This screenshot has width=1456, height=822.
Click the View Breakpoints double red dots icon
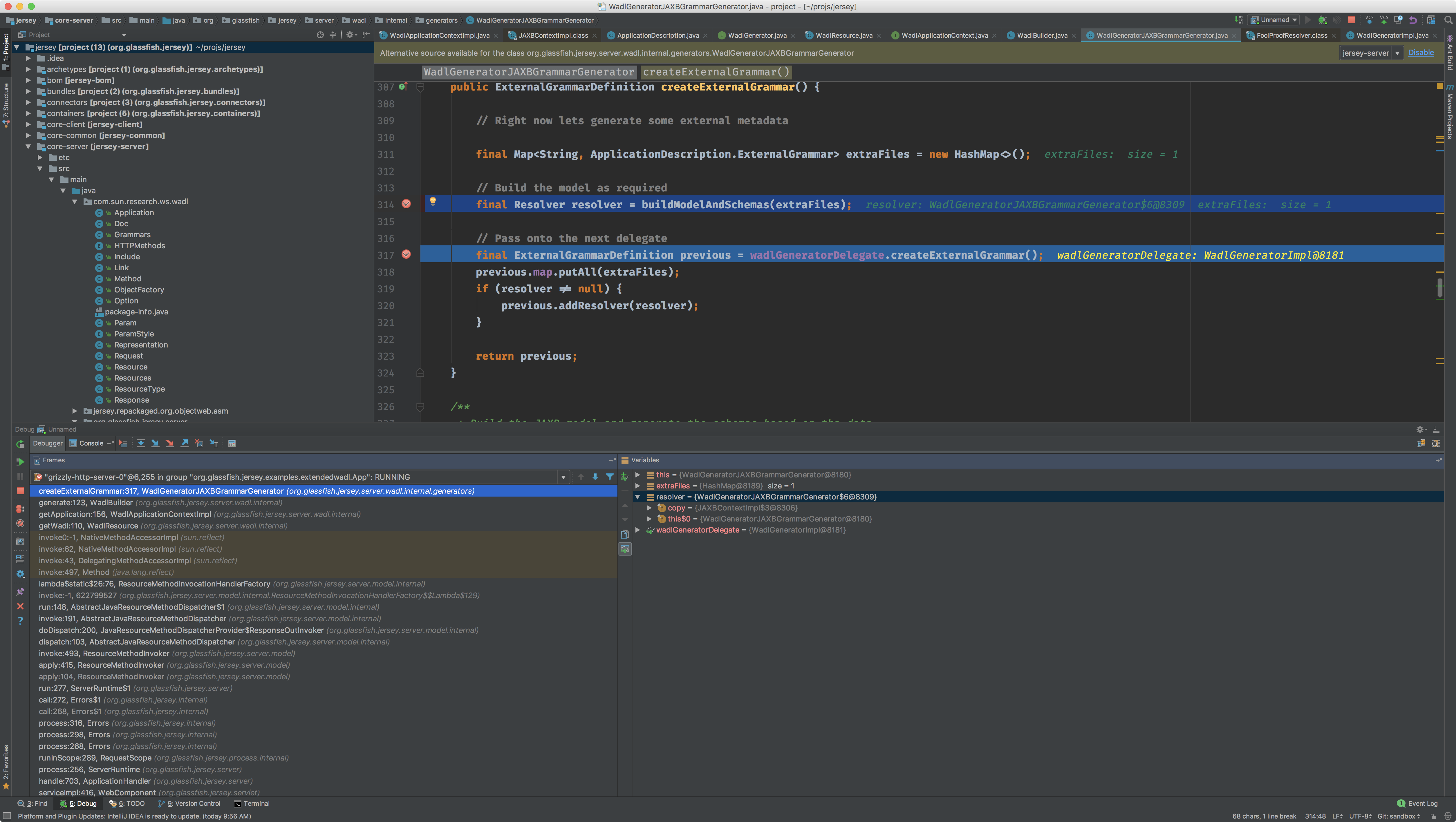(20, 508)
